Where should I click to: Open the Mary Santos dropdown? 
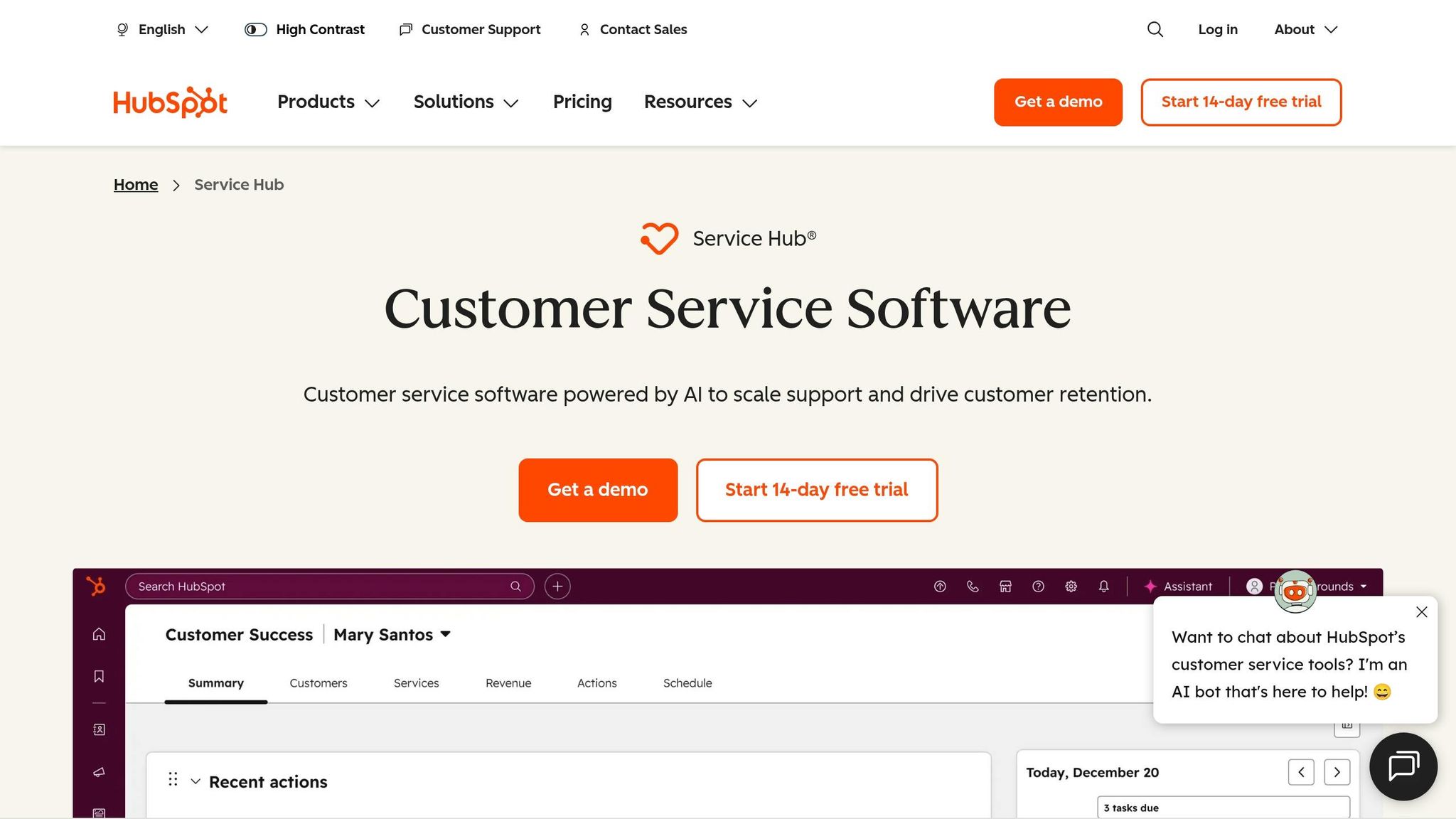click(392, 635)
